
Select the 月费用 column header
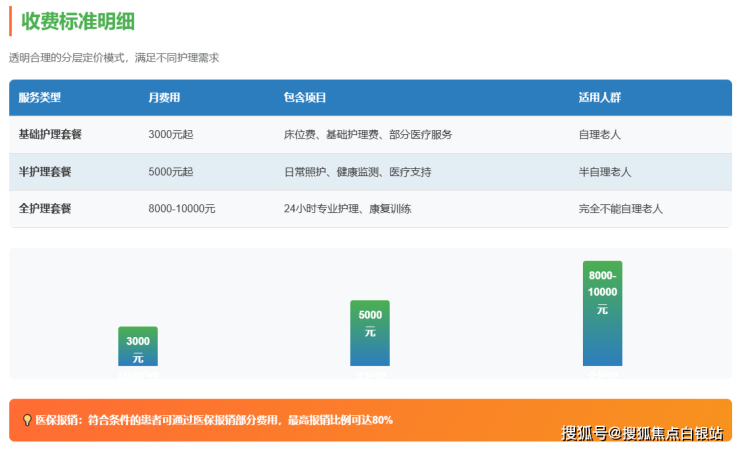coord(164,98)
